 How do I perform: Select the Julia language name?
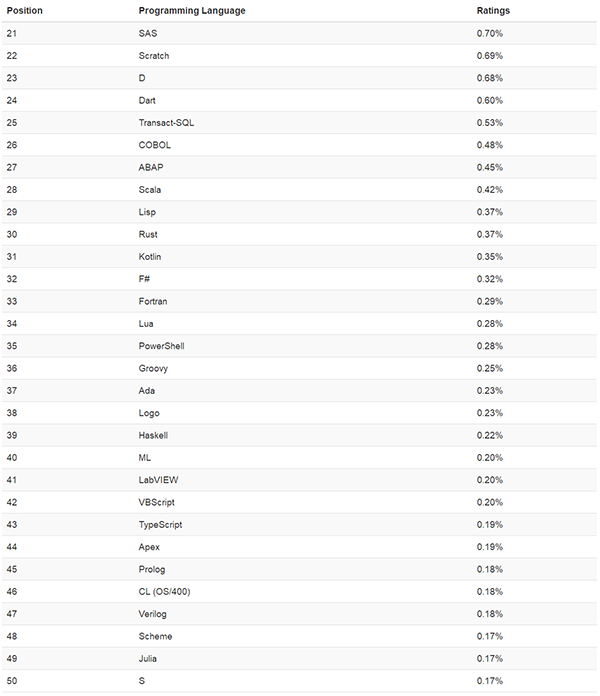(x=149, y=659)
